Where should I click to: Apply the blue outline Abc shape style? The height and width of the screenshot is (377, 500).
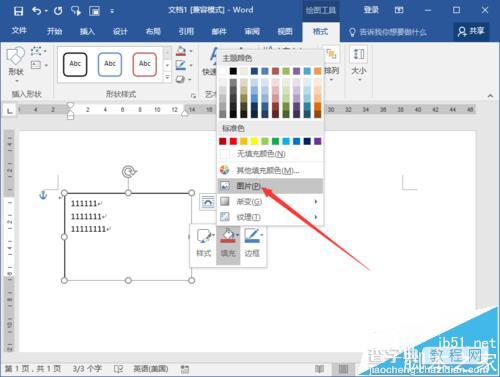click(x=110, y=64)
